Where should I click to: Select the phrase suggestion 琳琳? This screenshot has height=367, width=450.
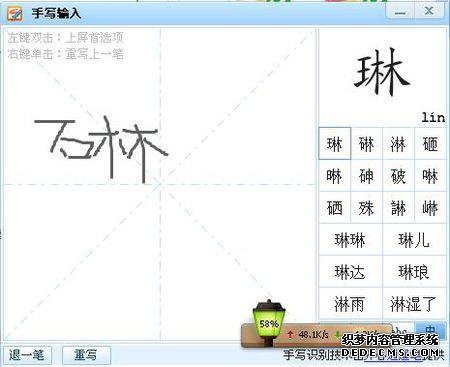pyautogui.click(x=350, y=240)
